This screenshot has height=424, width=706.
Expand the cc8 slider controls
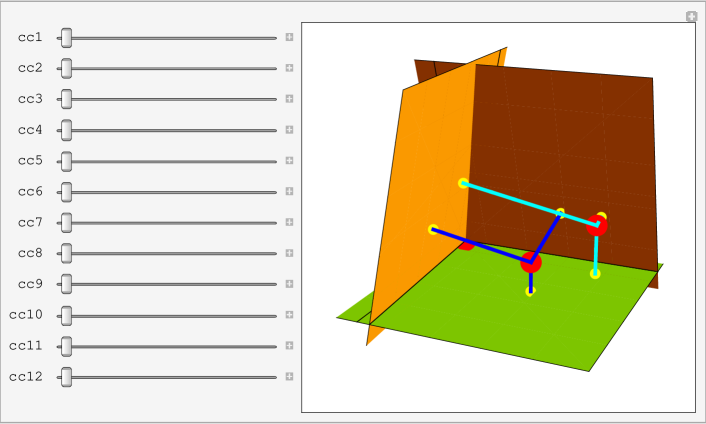click(x=290, y=253)
